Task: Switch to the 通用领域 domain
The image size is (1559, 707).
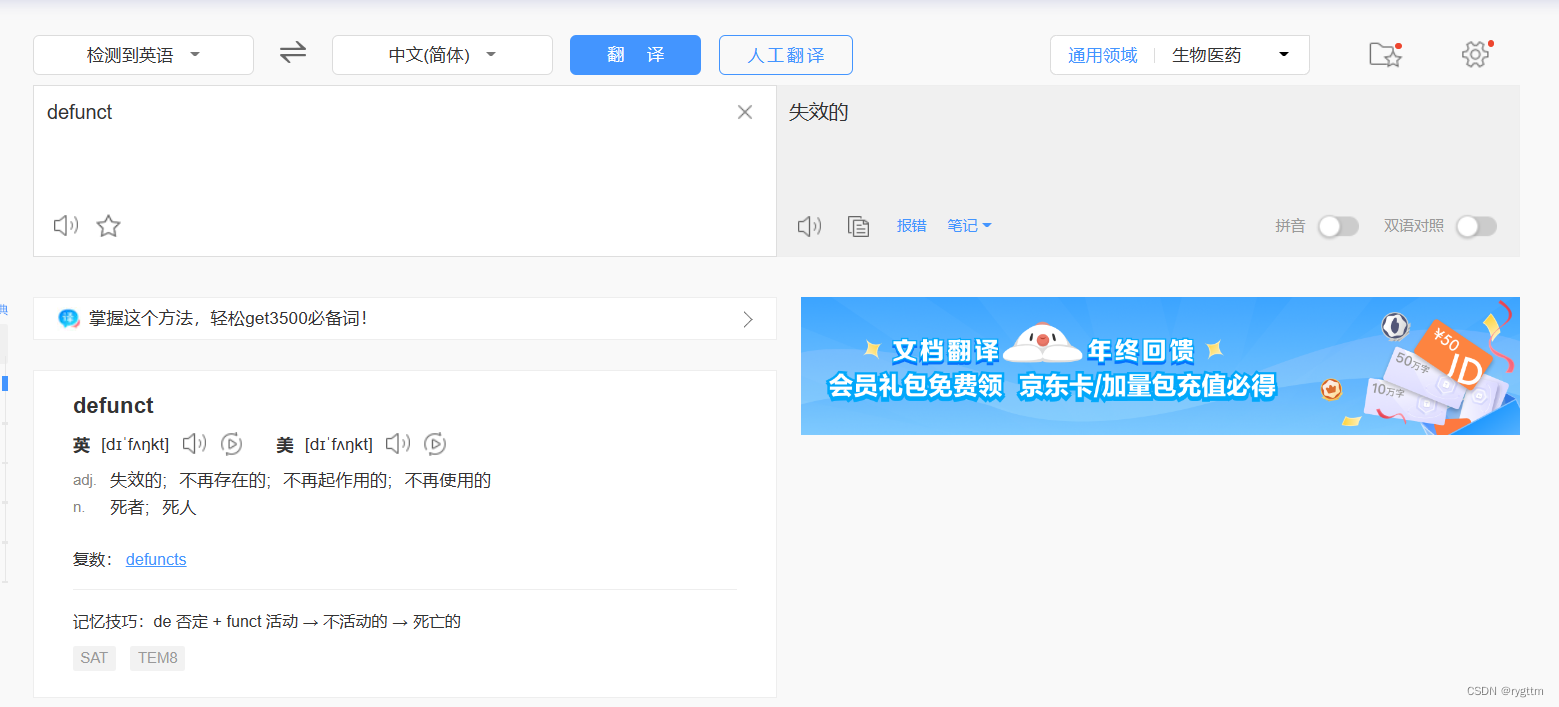Action: 1102,55
